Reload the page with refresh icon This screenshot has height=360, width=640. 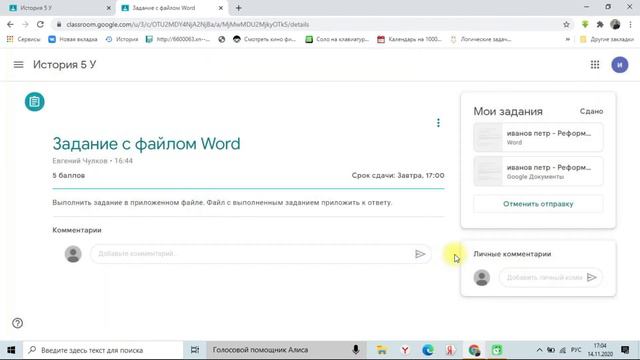point(40,24)
